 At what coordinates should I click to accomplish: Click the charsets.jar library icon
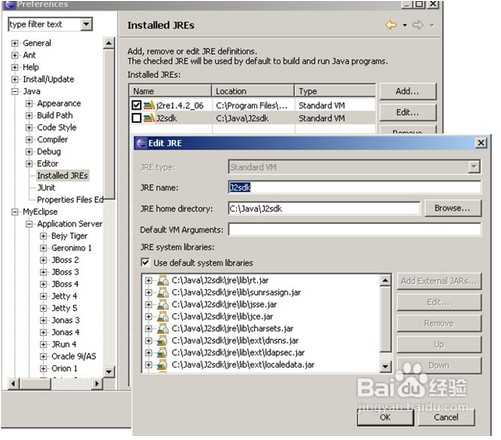click(163, 328)
